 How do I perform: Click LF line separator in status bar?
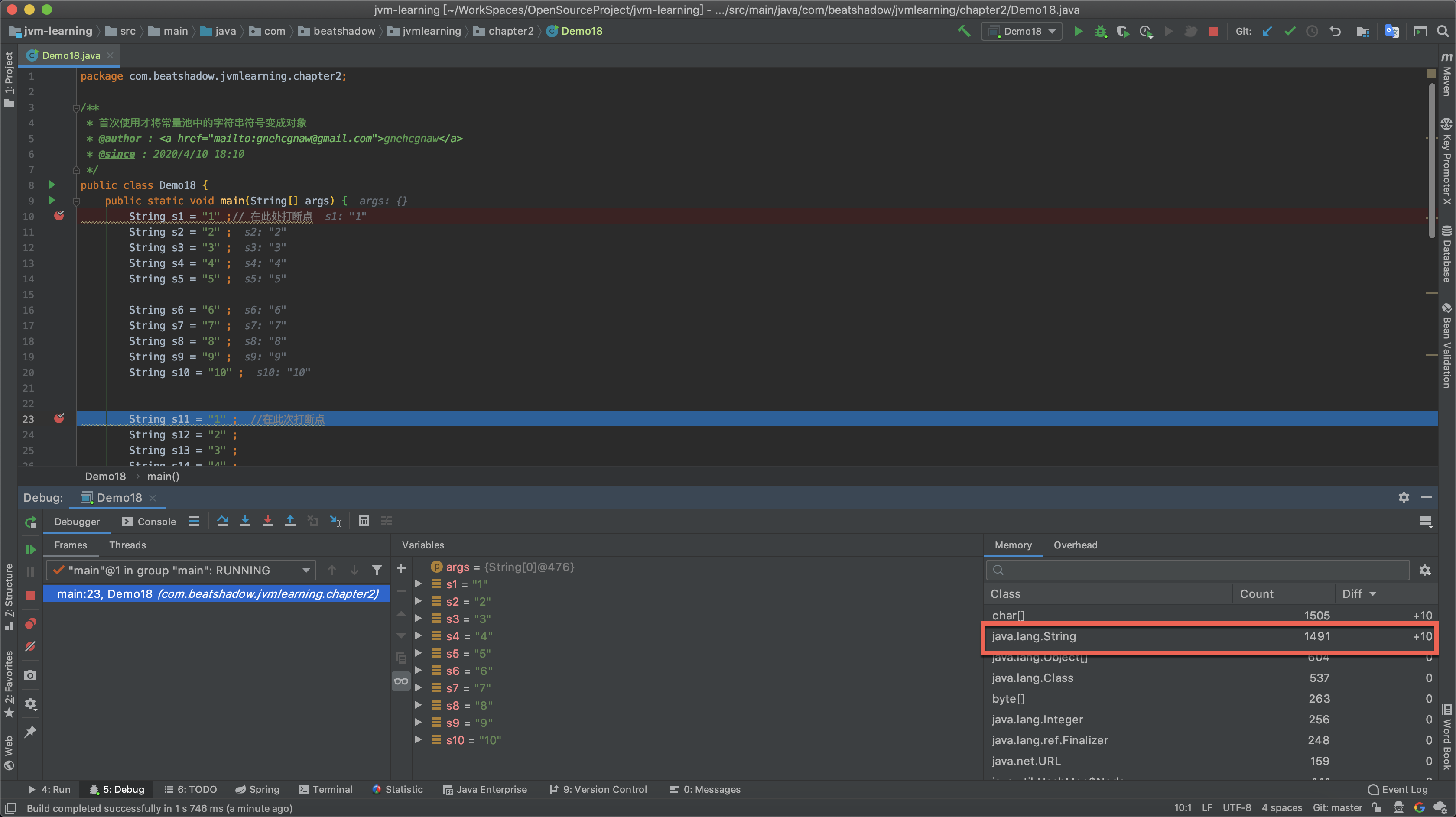point(1207,808)
